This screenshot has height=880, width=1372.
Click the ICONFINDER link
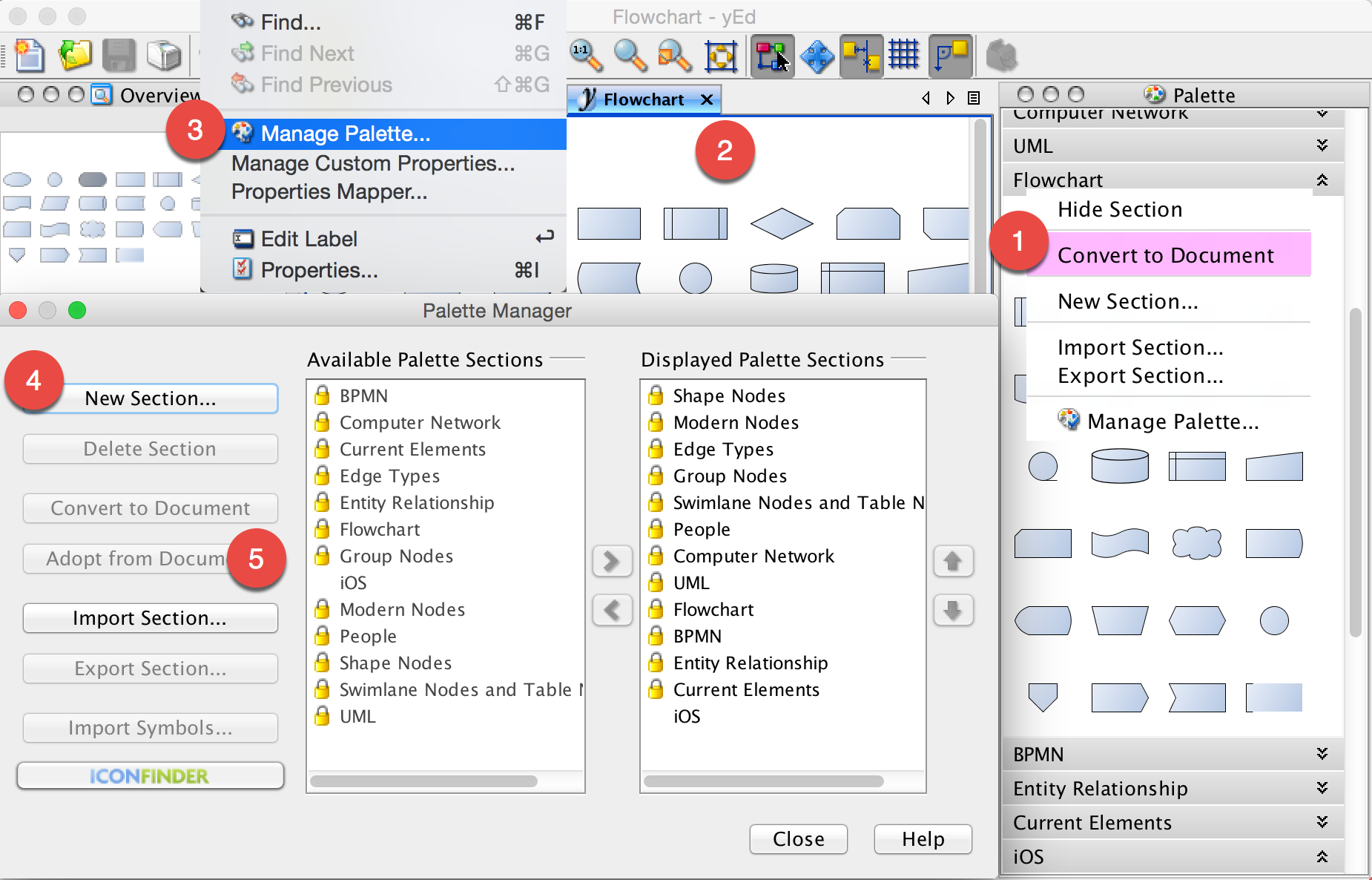coord(149,775)
